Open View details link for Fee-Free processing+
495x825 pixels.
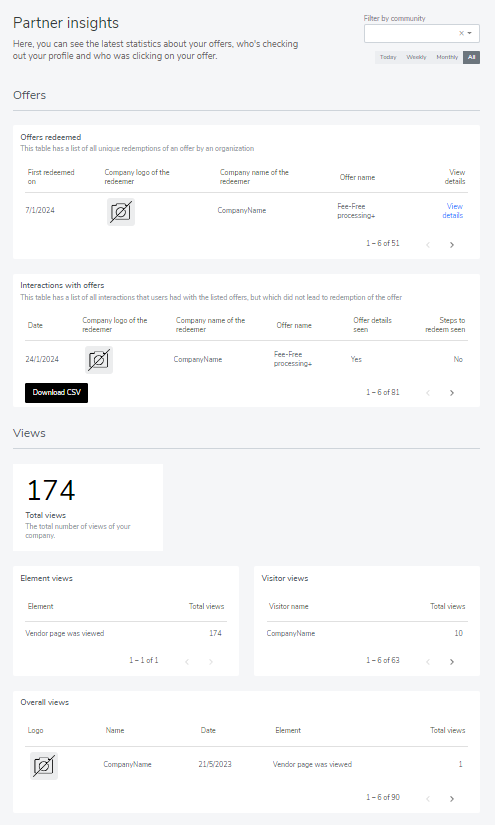[453, 210]
